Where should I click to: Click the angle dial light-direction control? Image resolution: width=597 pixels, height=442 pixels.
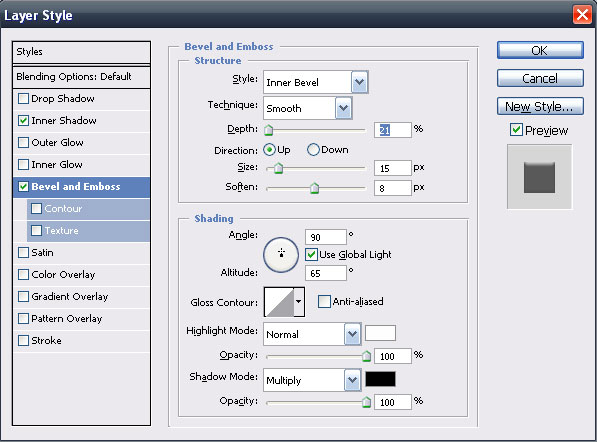point(281,255)
